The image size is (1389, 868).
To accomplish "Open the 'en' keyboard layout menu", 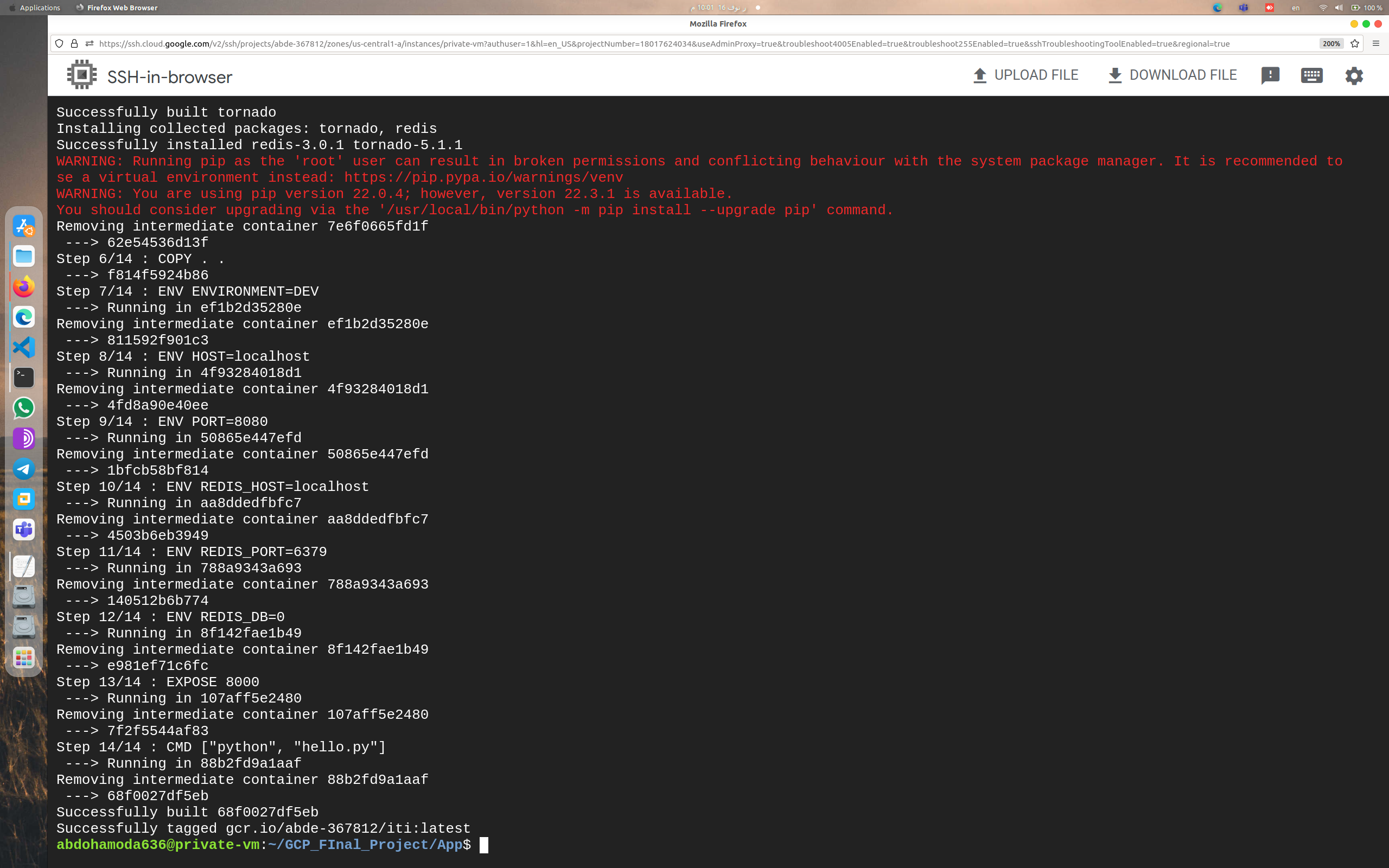I will [x=1296, y=8].
